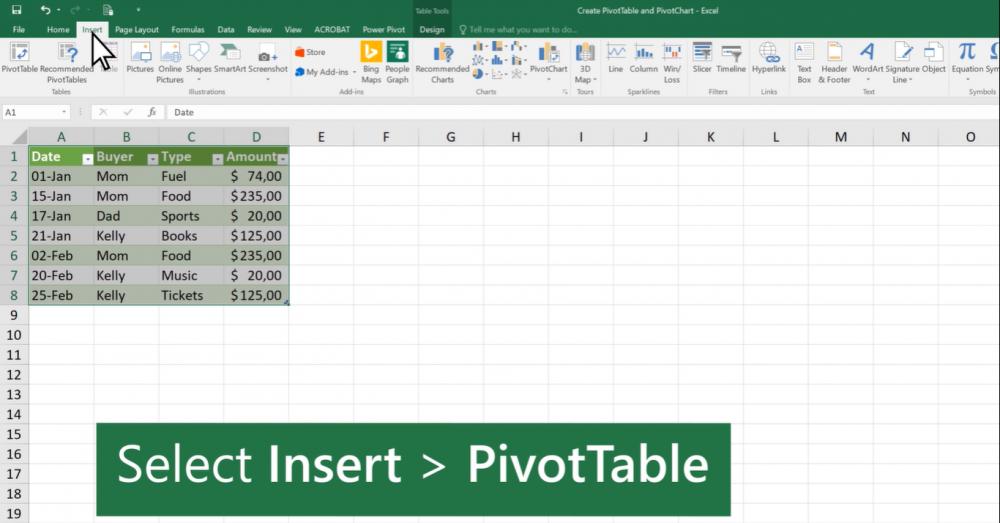Open the Table Tools Design tab
Viewport: 1000px width, 523px height.
click(x=432, y=29)
